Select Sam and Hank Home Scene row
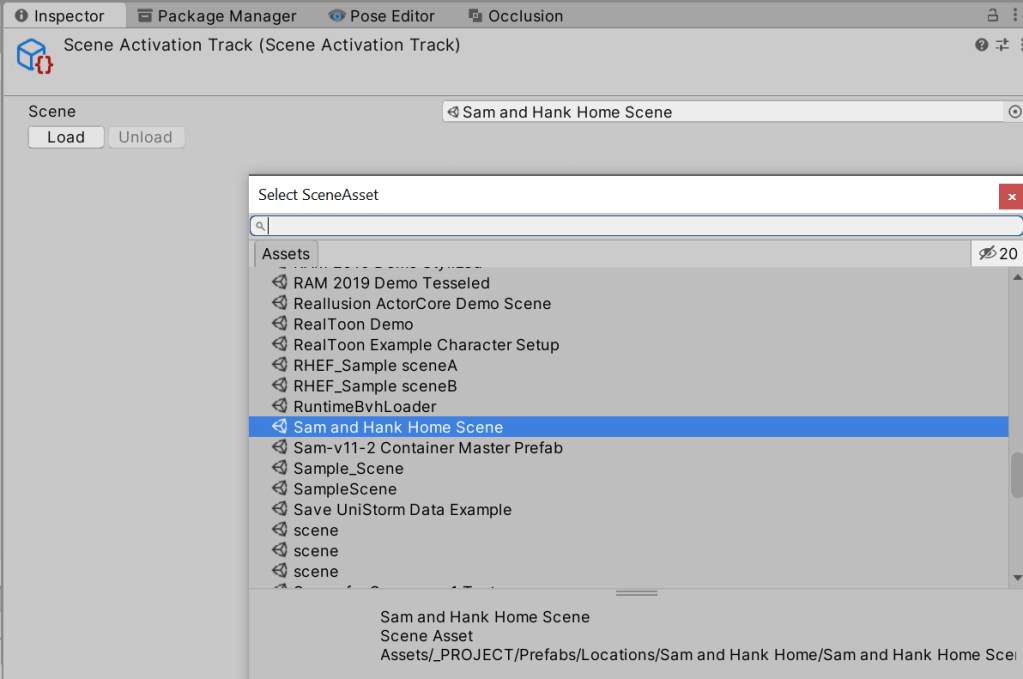 click(x=628, y=427)
